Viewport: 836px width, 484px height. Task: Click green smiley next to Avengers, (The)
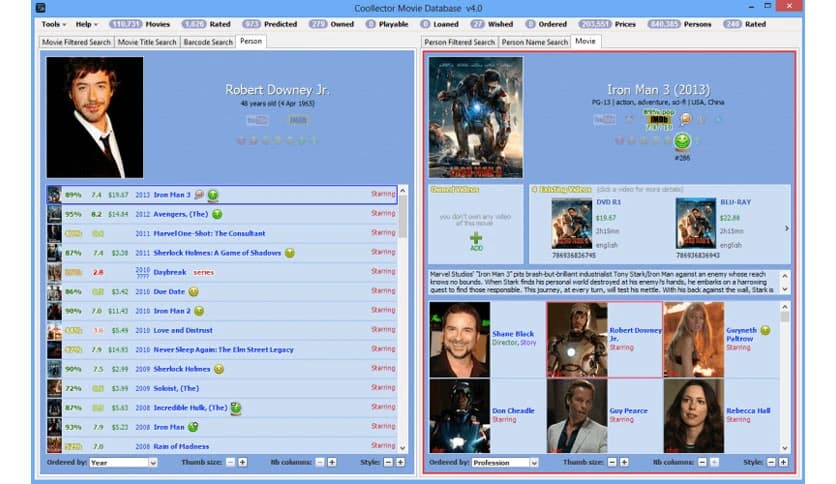click(217, 214)
